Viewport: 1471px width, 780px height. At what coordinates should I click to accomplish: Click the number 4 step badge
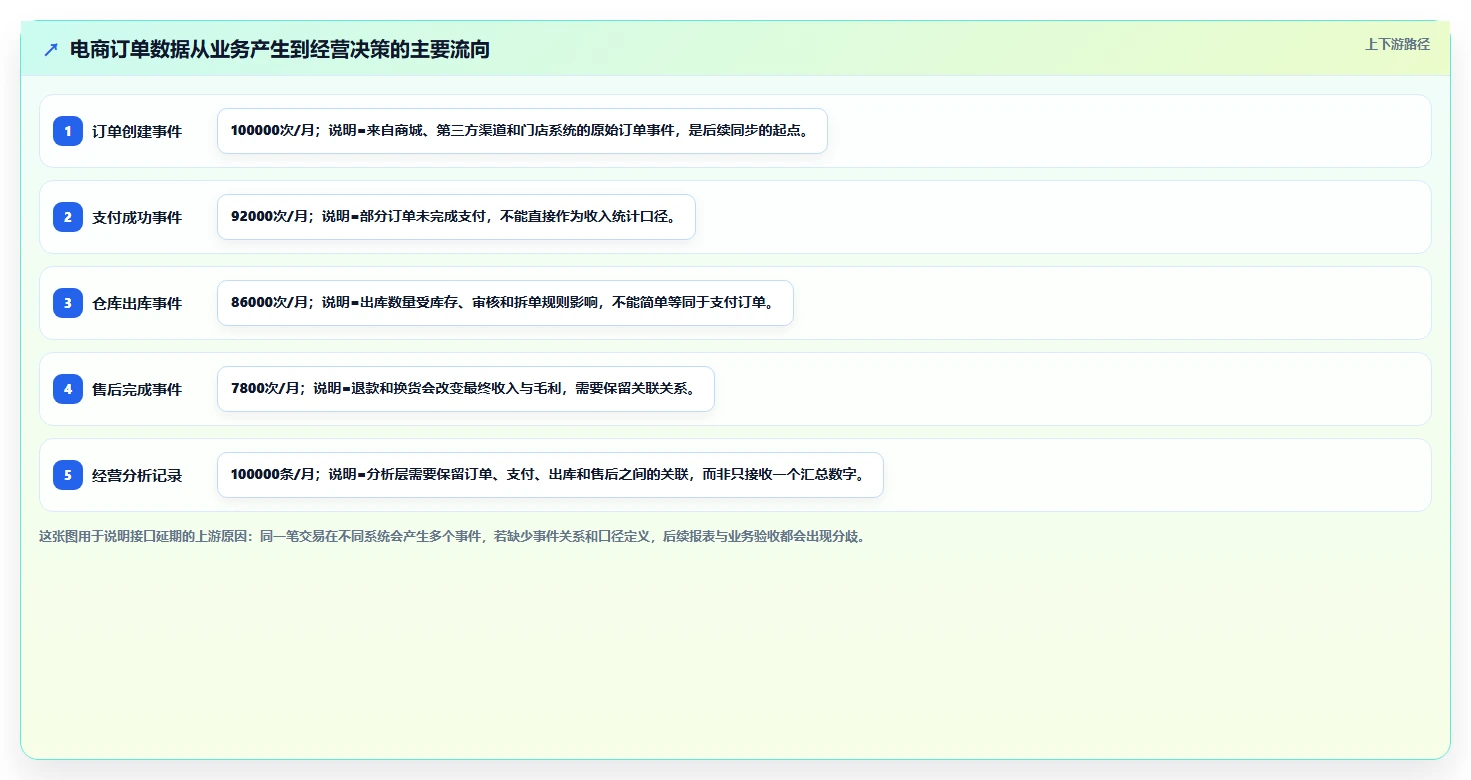click(68, 389)
